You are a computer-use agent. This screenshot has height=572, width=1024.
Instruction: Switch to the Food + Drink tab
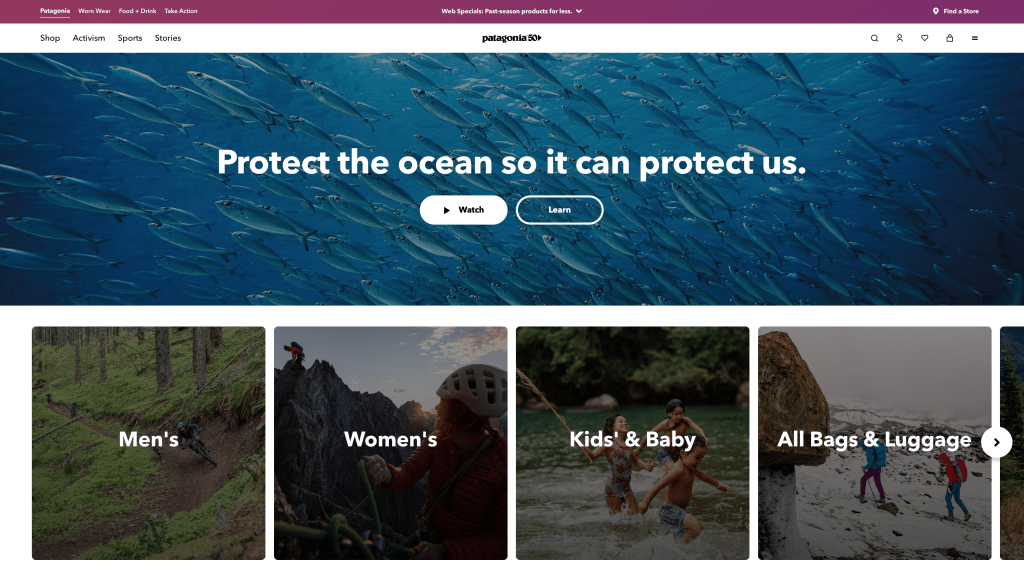pyautogui.click(x=137, y=11)
